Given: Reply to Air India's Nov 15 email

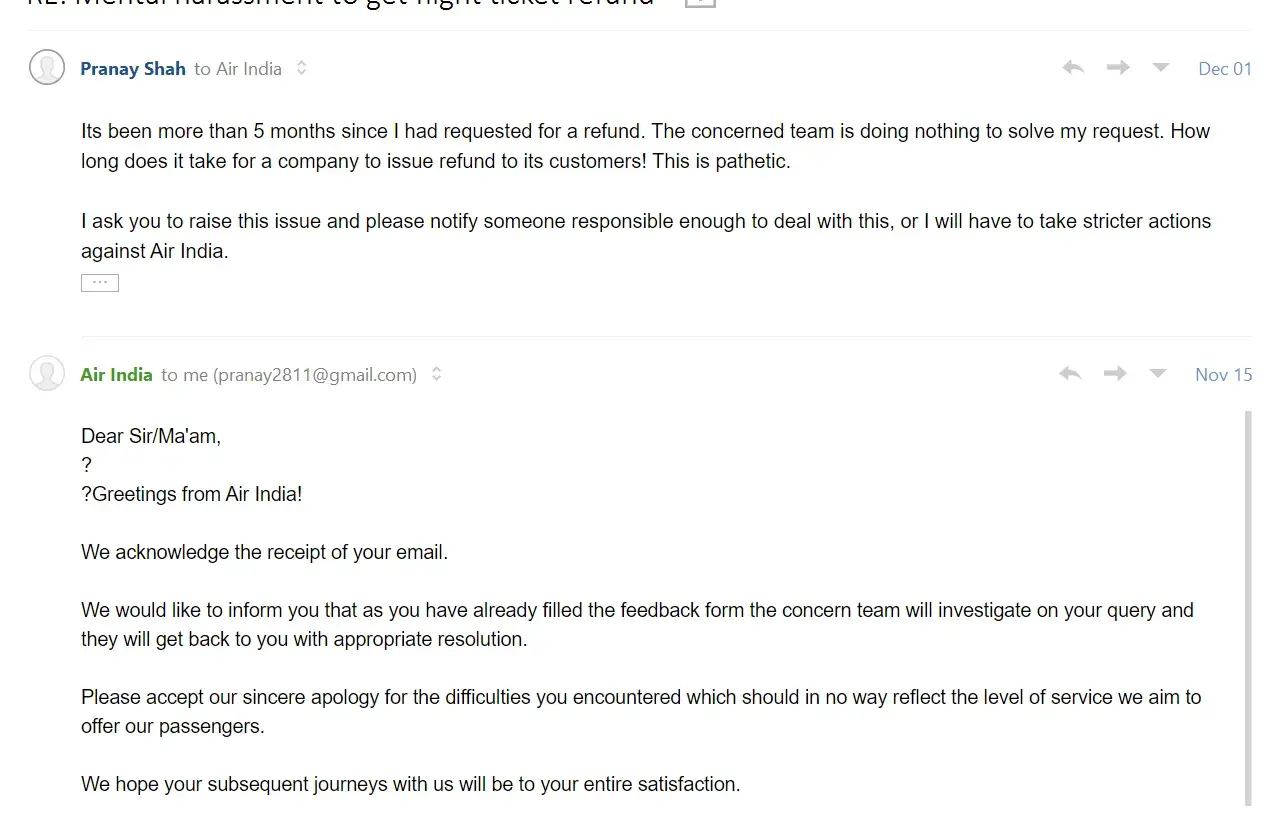Looking at the screenshot, I should click(1070, 374).
